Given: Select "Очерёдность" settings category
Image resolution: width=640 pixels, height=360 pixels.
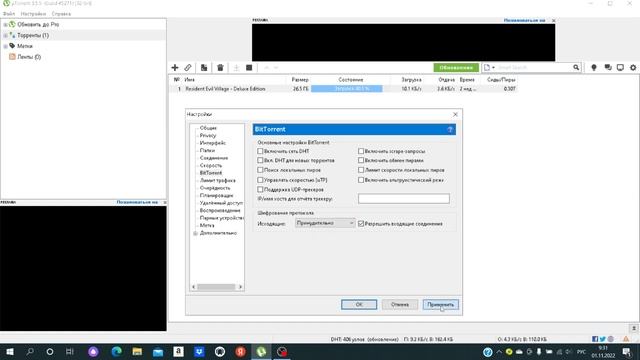Looking at the screenshot, I should pyautogui.click(x=215, y=188).
